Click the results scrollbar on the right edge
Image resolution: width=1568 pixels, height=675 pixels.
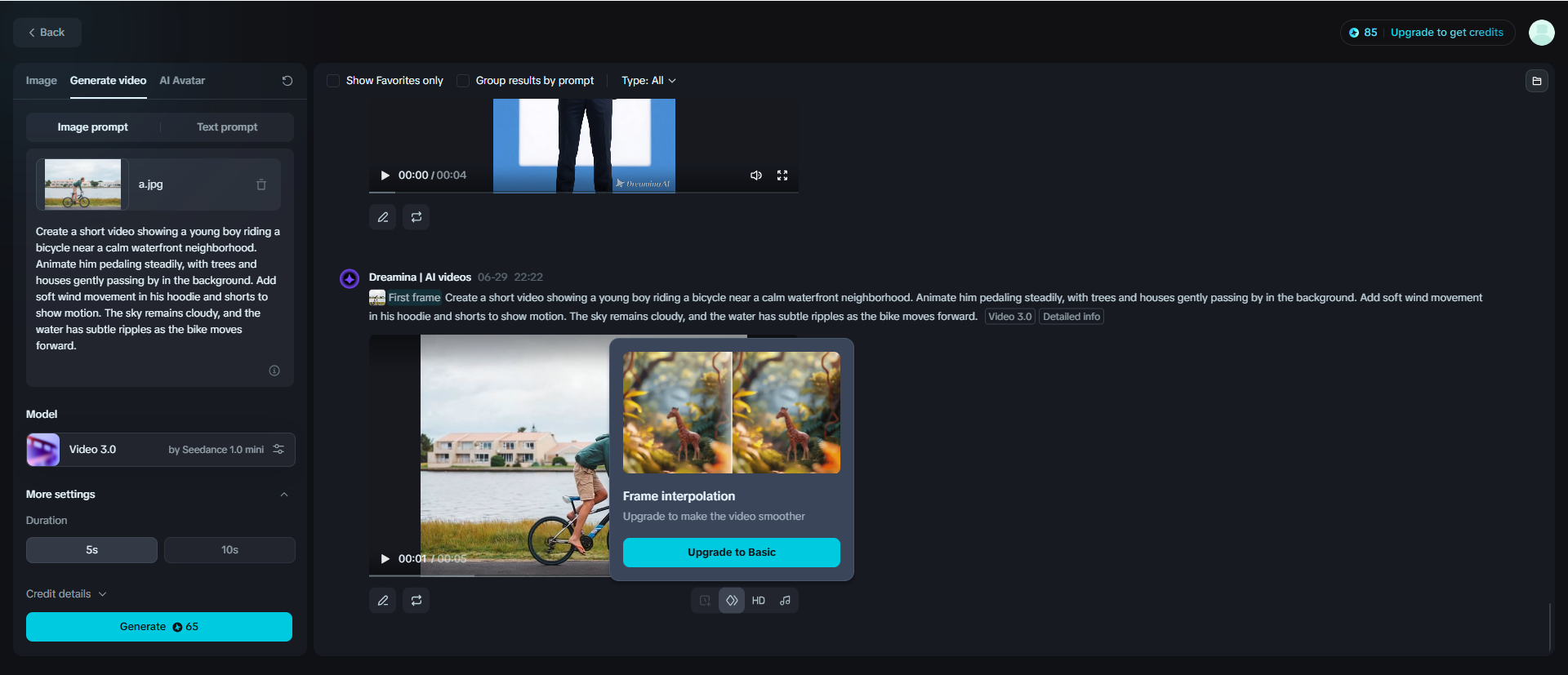pos(1549,627)
